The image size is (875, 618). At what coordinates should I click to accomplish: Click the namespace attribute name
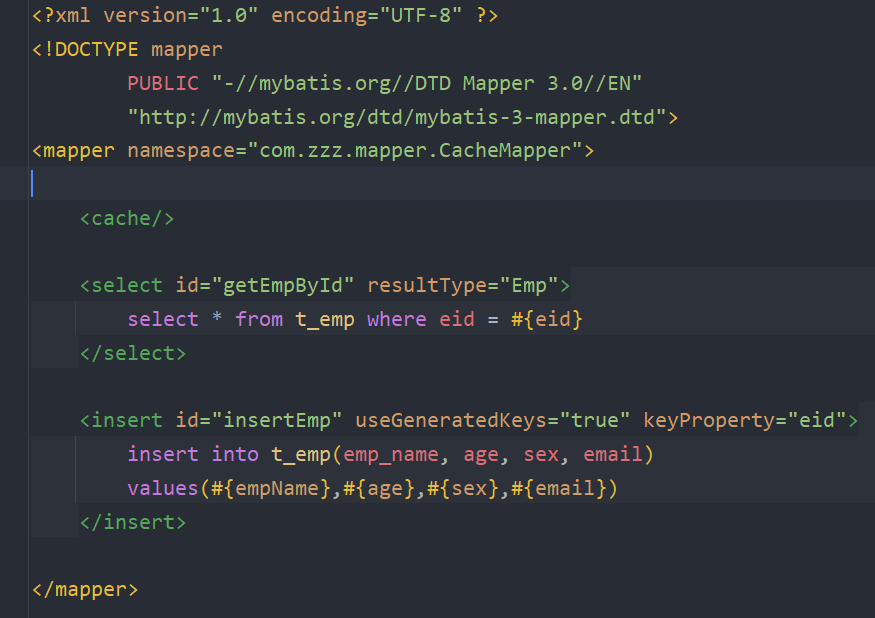pos(181,151)
